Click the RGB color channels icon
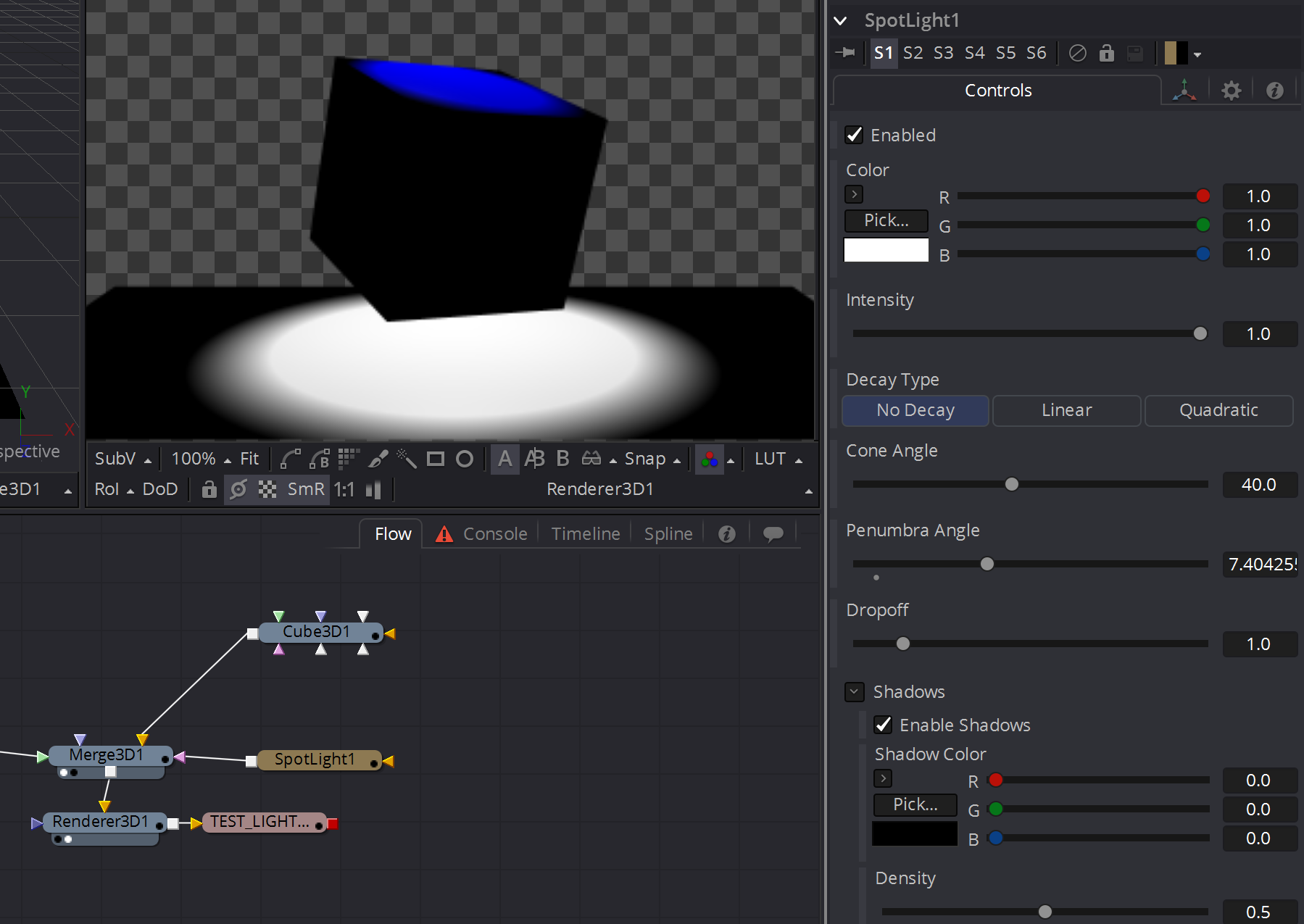Viewport: 1304px width, 924px height. (709, 459)
